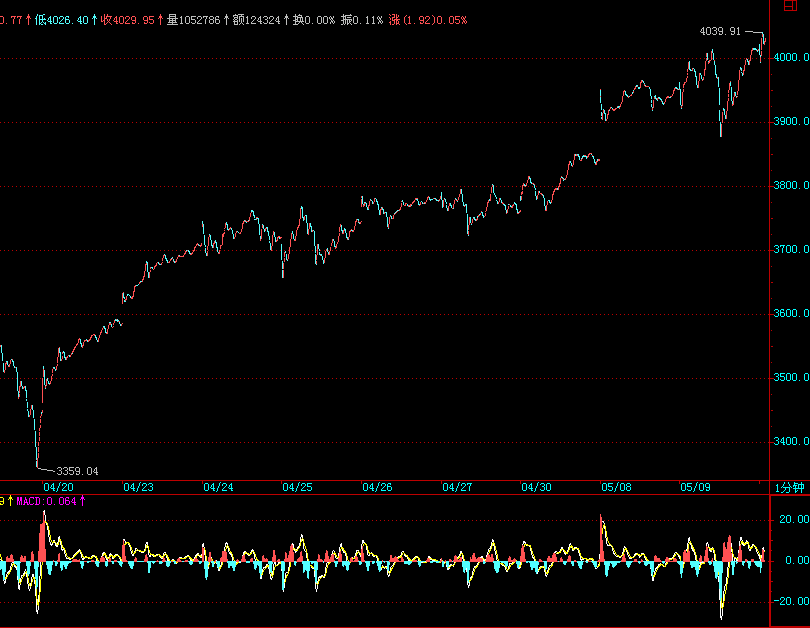Select the 04/24 date marker
This screenshot has height=628, width=810.
pos(218,487)
